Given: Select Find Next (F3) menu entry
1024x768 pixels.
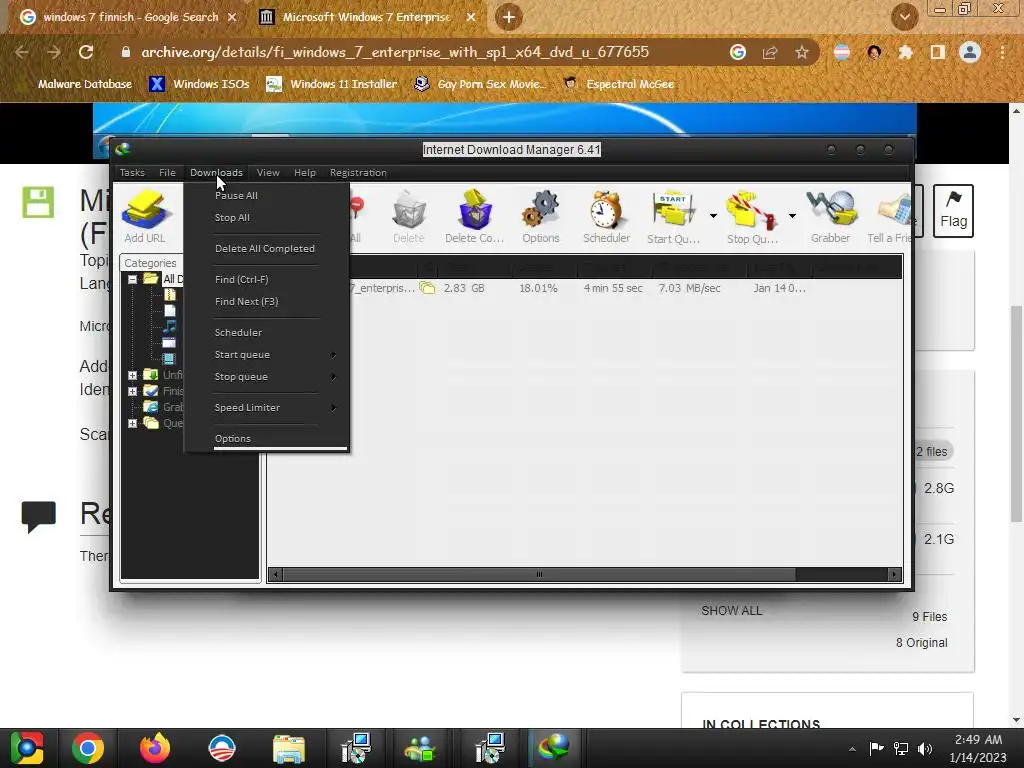Looking at the screenshot, I should click(x=266, y=301).
